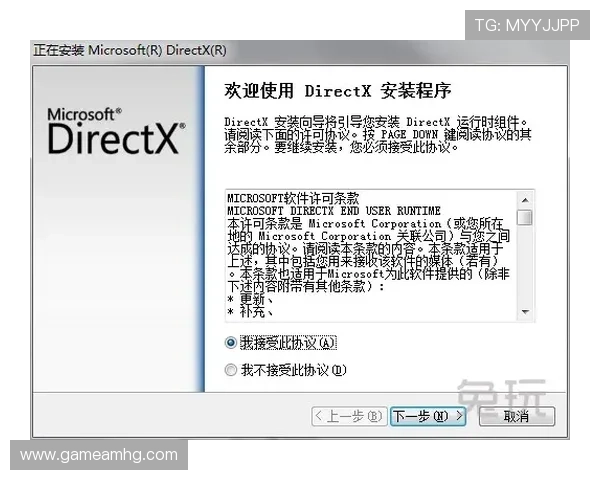Click the title bar text '正在安装 Microsoft(R) DirectX(R)'
Screen dimensions: 600x480
[130, 51]
